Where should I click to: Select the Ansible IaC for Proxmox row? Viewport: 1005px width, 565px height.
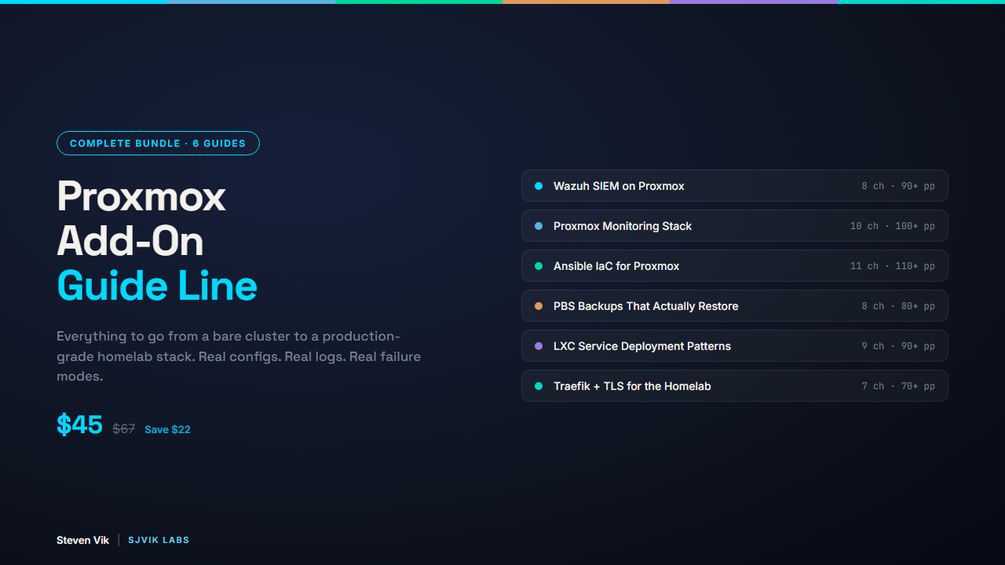tap(735, 266)
